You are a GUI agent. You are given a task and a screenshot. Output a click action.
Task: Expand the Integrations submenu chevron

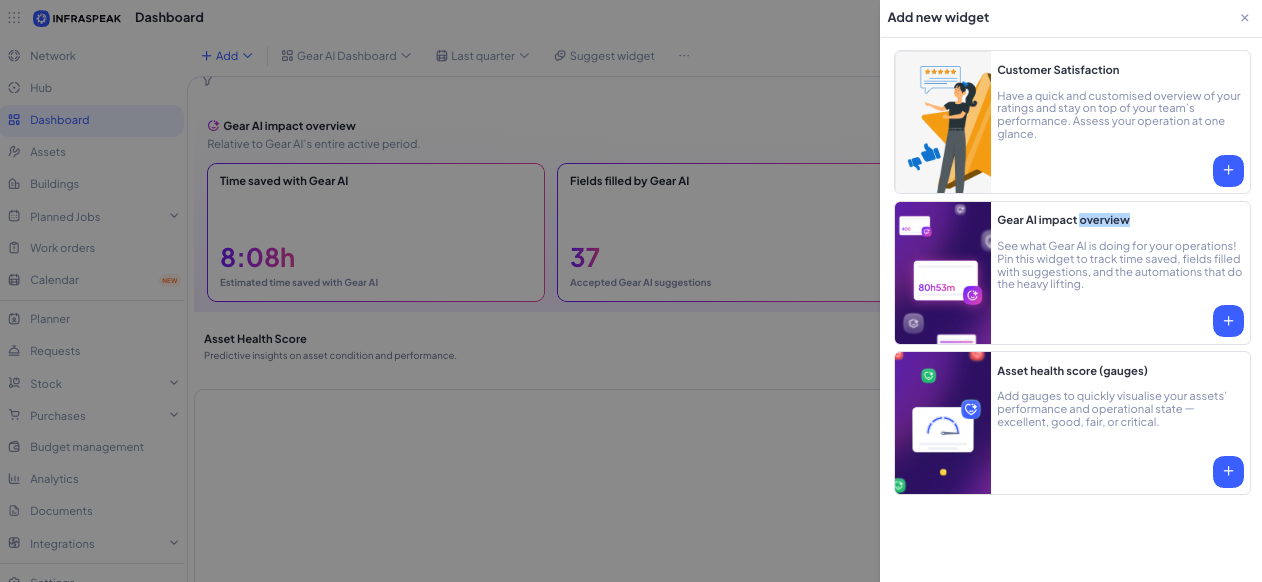[x=174, y=543]
